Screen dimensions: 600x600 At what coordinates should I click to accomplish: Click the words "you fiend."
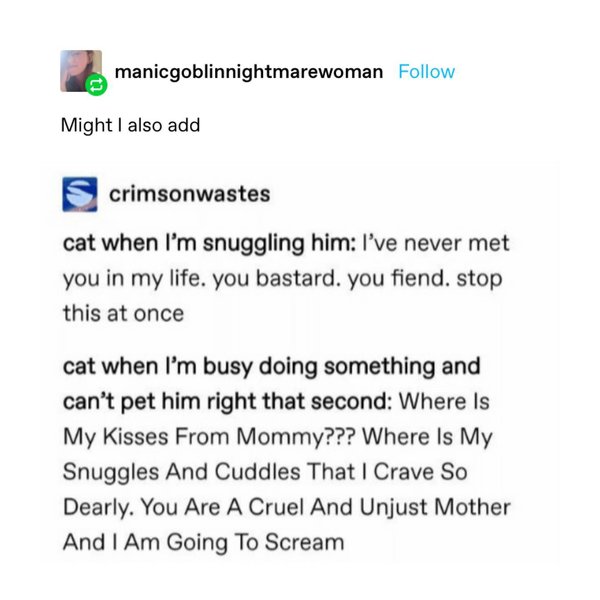398,278
